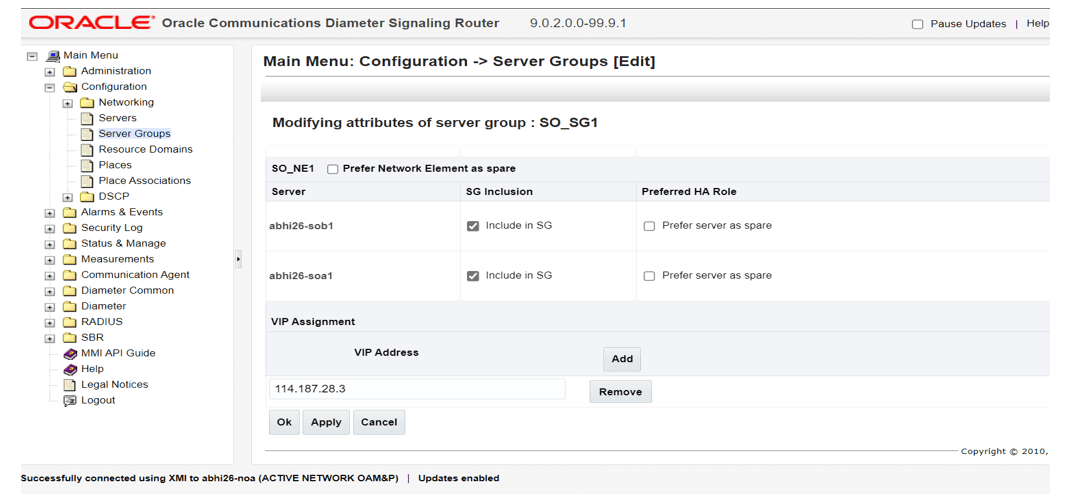Click the SG Inclusion column header
Image resolution: width=1078 pixels, height=499 pixels.
tap(499, 192)
